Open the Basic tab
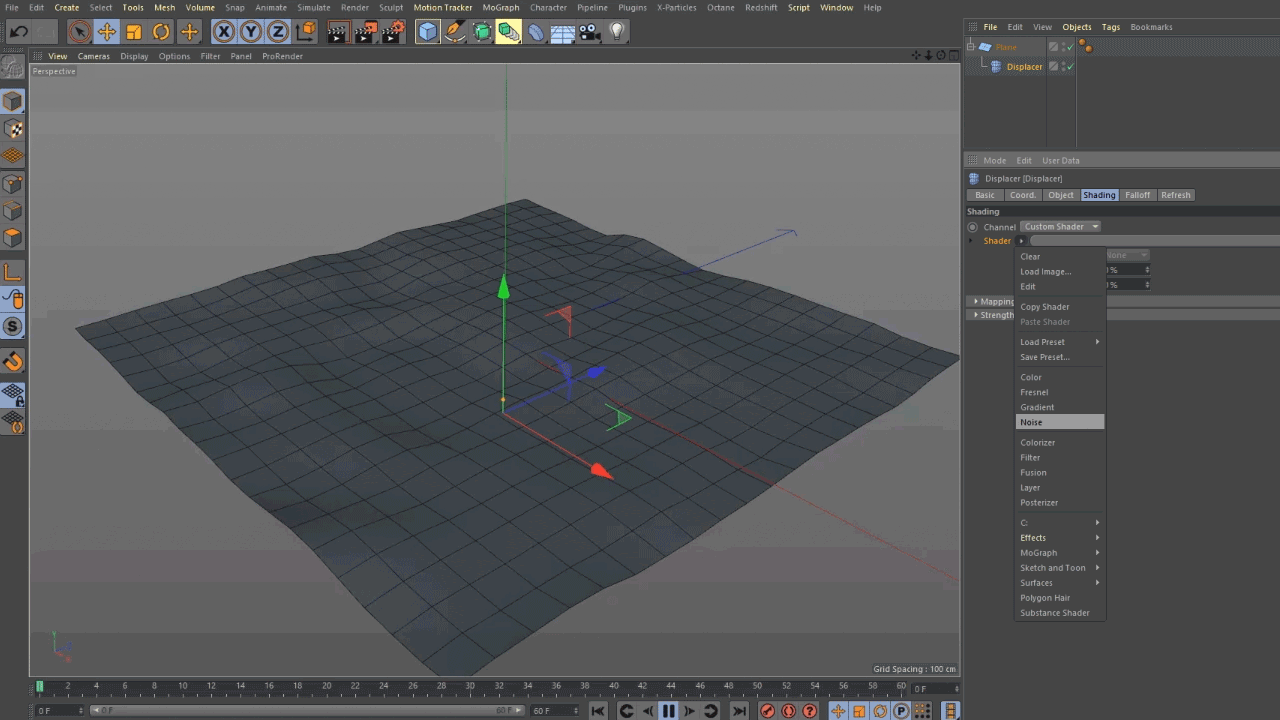This screenshot has height=720, width=1280. click(x=985, y=195)
